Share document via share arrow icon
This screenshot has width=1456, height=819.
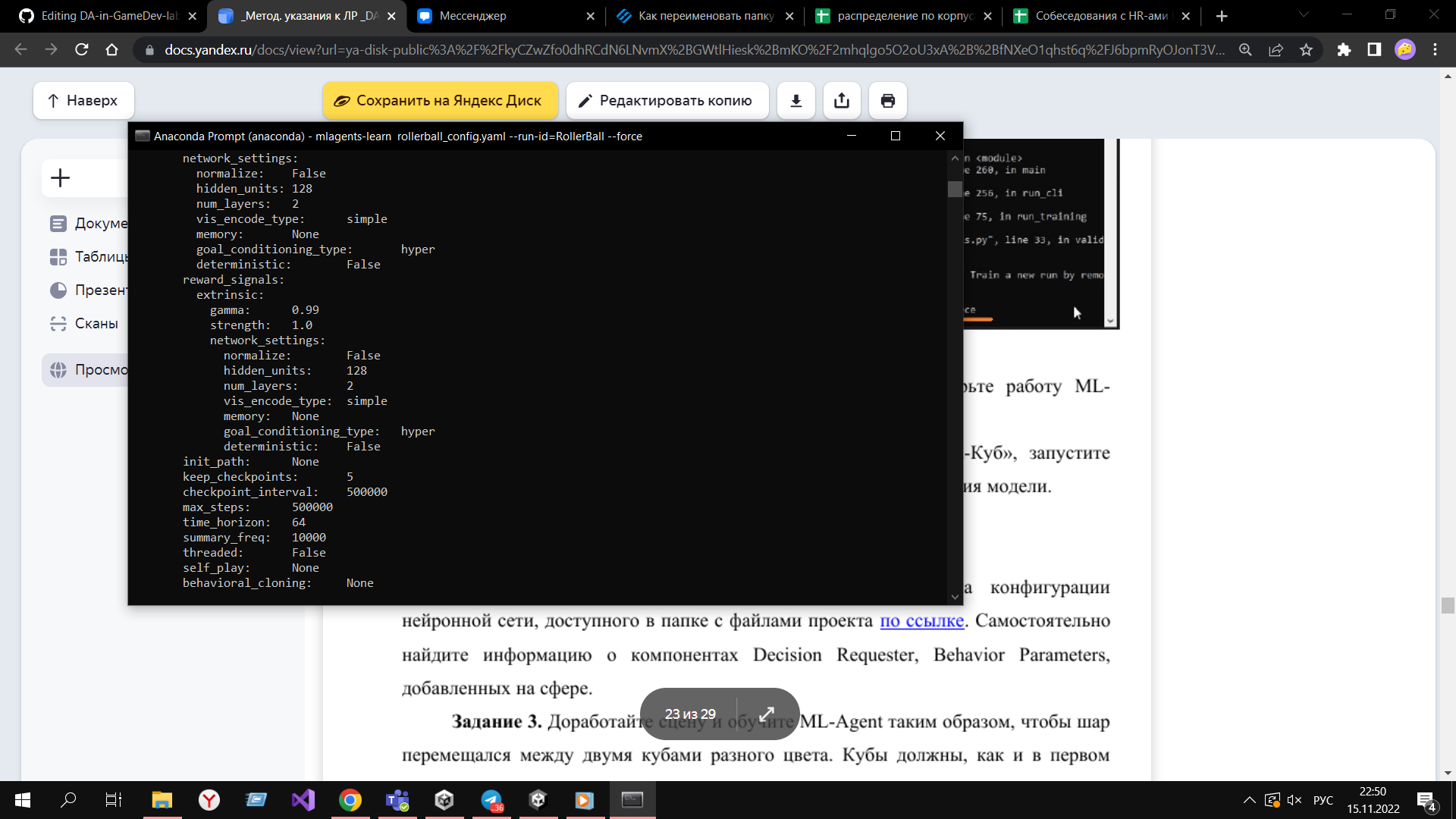pos(842,100)
